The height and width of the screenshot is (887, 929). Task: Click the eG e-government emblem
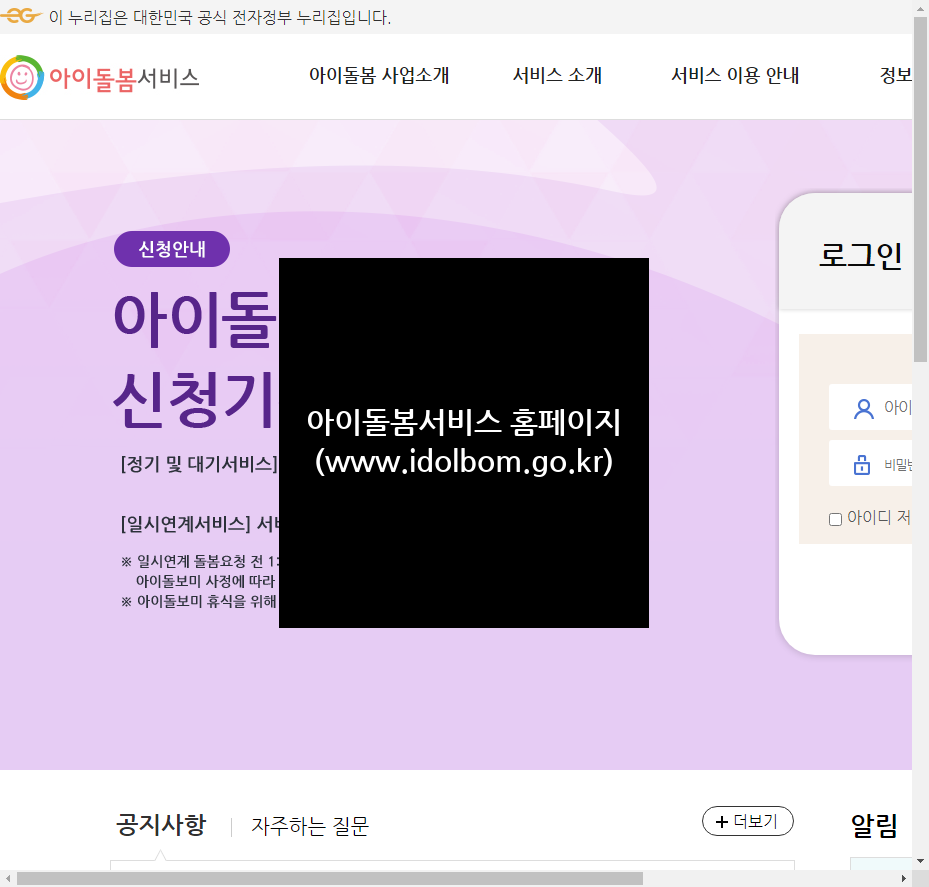[x=21, y=16]
